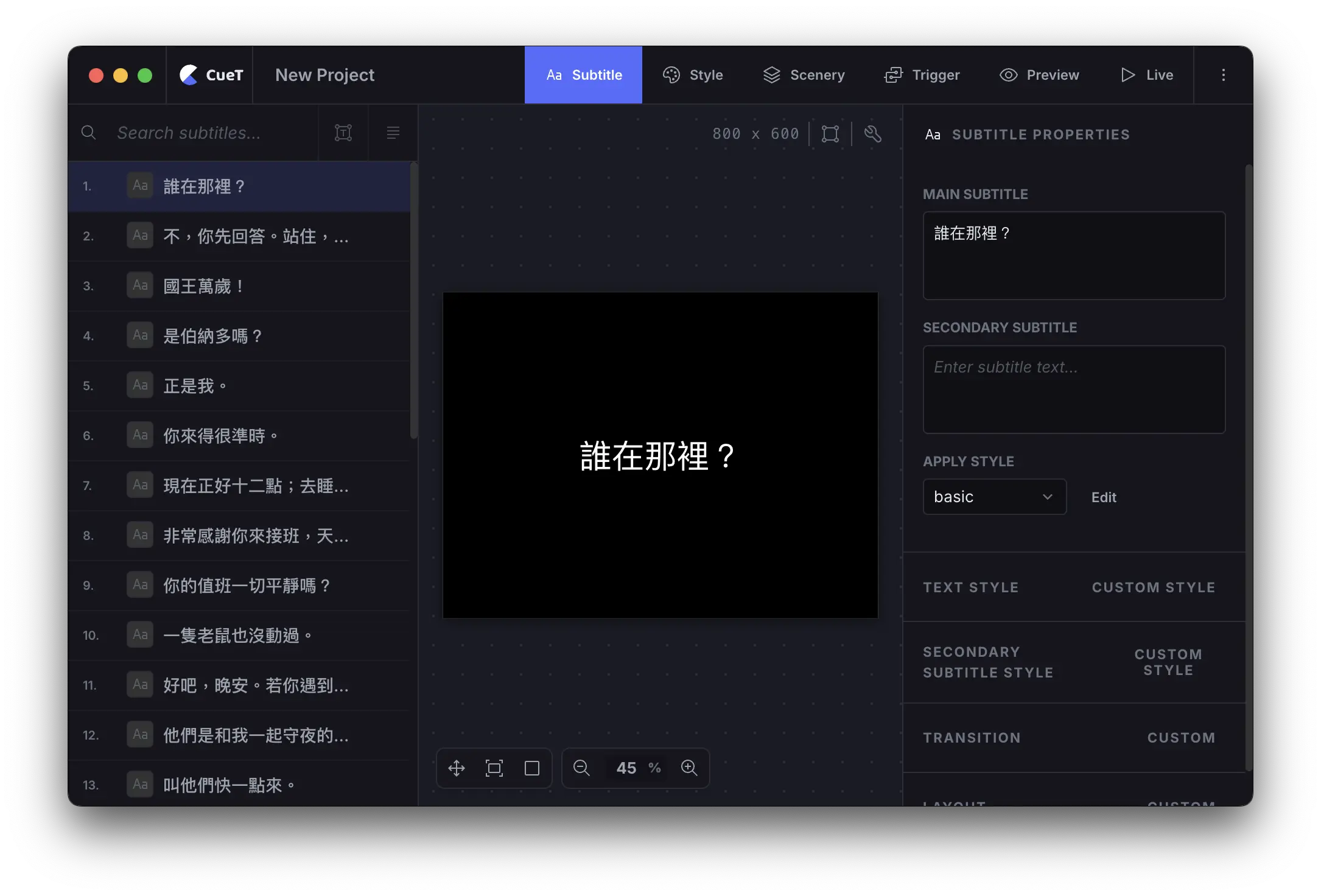Image resolution: width=1321 pixels, height=896 pixels.
Task: Click the subtitle list scrollbar
Action: [414, 300]
